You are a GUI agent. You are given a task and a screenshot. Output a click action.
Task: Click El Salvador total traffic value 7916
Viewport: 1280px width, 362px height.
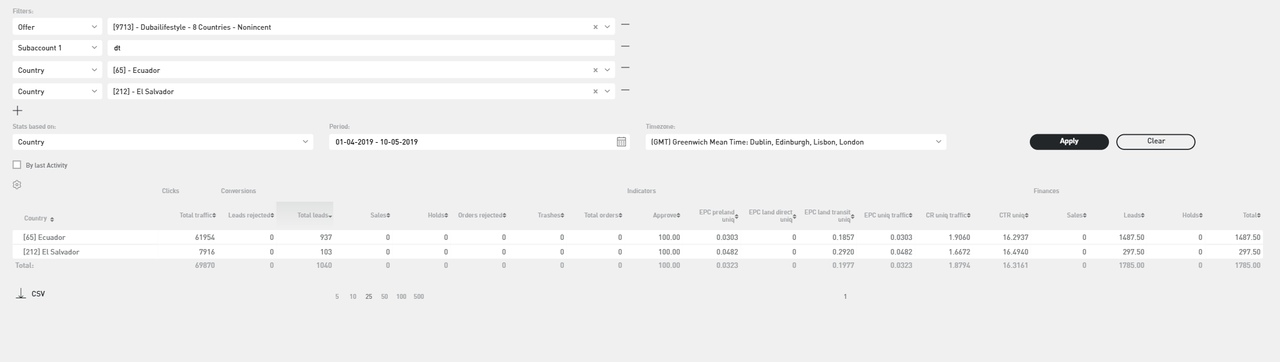tap(207, 252)
